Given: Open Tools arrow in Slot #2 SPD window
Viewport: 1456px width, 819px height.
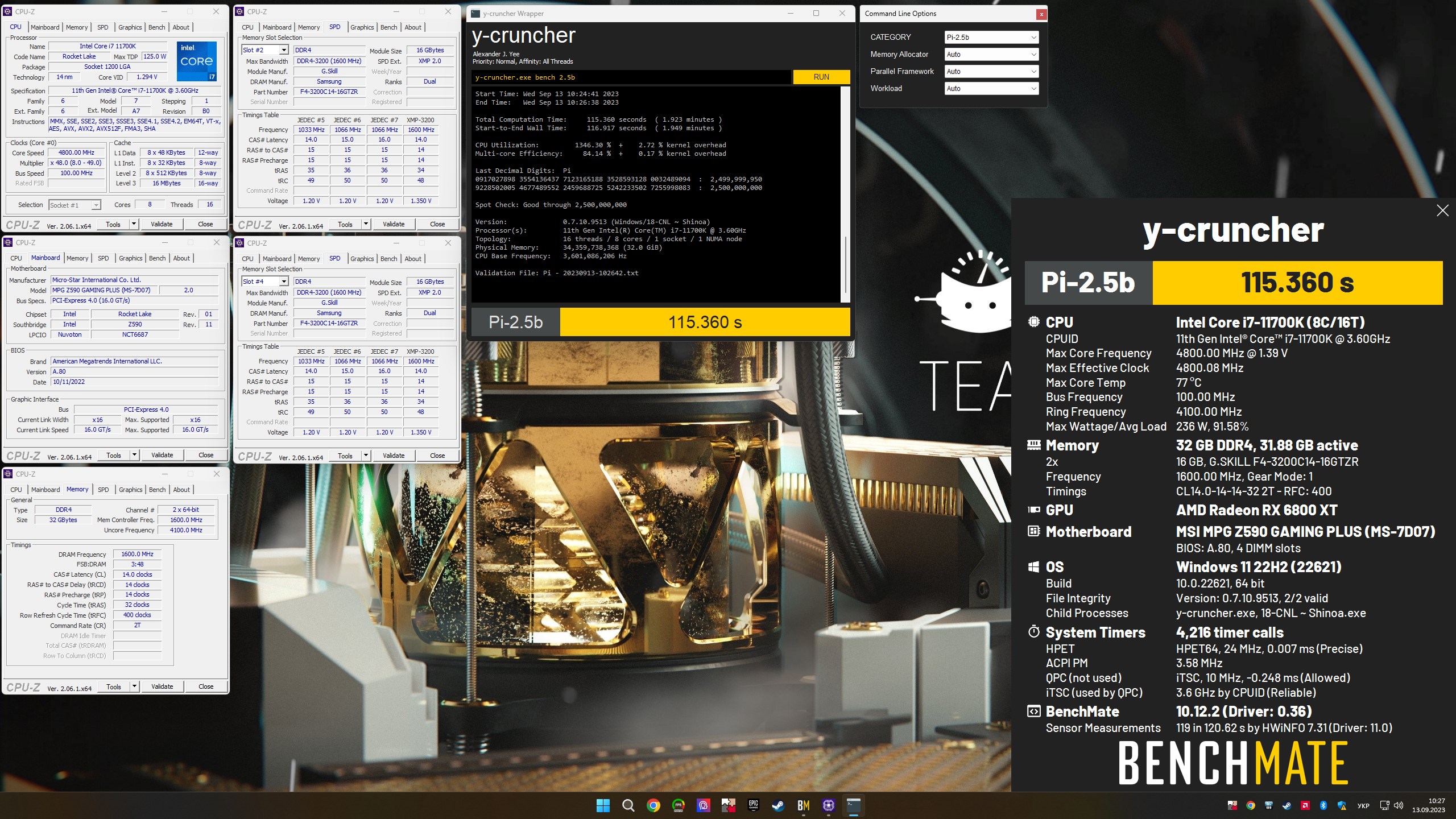Looking at the screenshot, I should 366,224.
